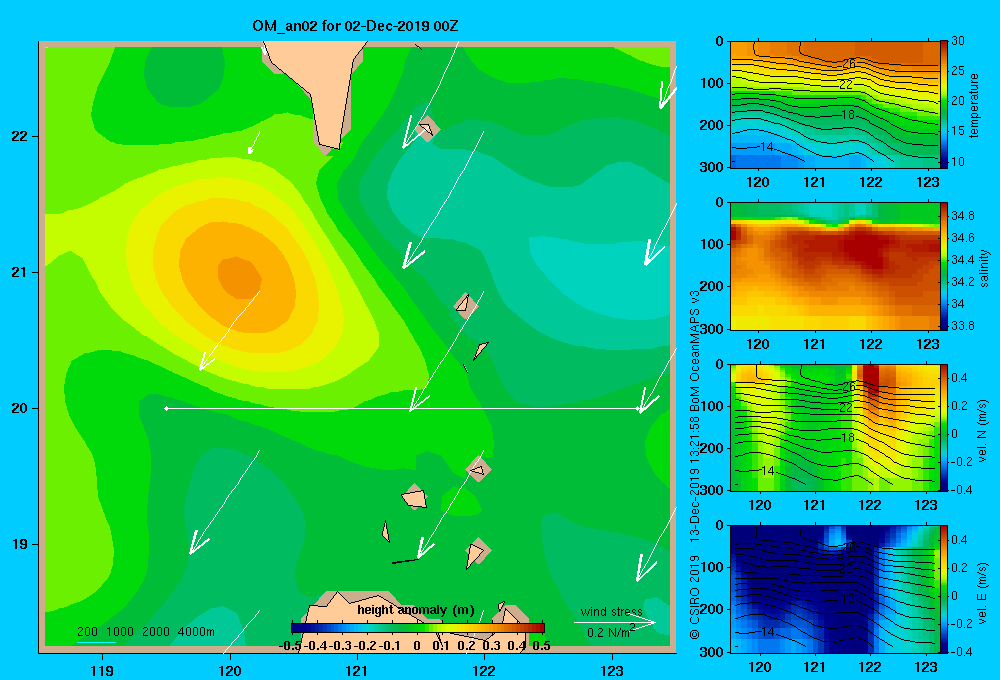The width and height of the screenshot is (1000, 680).
Task: Open the vel. N depth section plot
Action: point(834,427)
